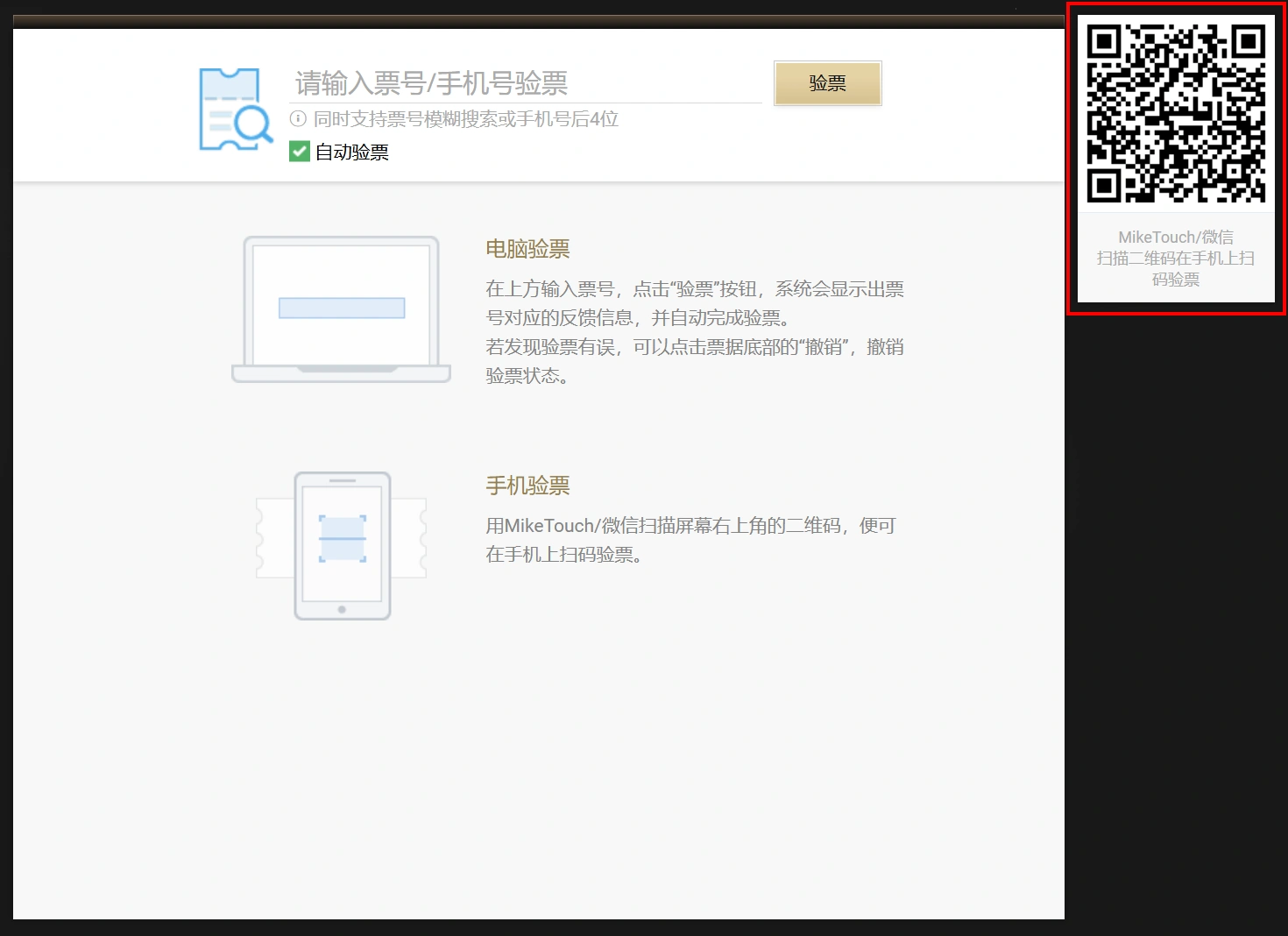Uncheck the green 自动验票 checkbox
This screenshot has height=936, width=1288.
click(300, 152)
